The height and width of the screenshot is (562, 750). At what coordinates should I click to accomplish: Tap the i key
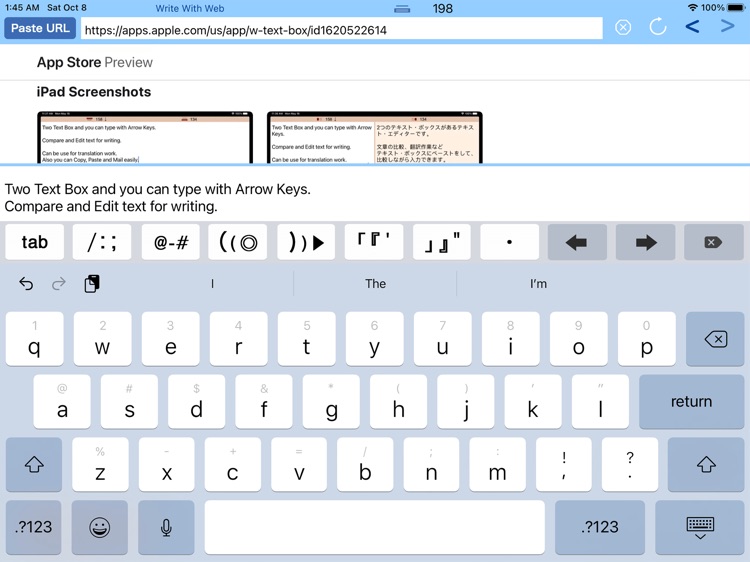(x=510, y=339)
